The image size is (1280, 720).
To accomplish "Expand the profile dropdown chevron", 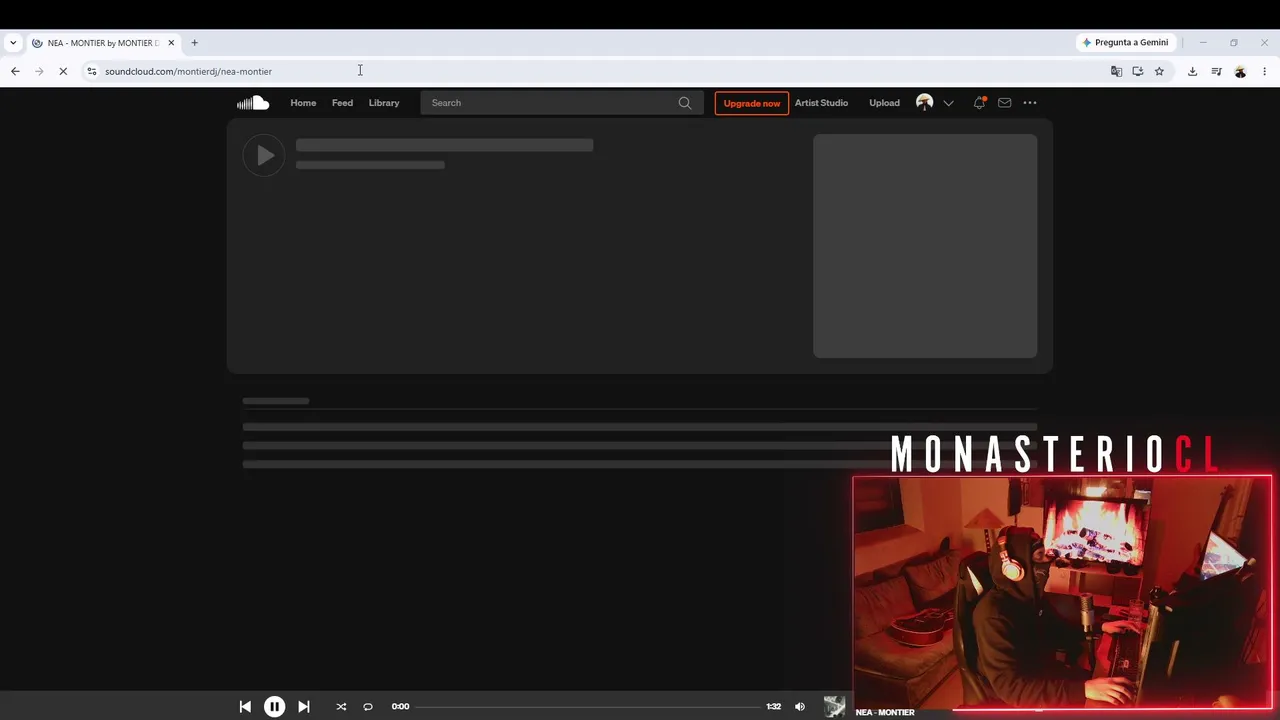I will click(x=948, y=103).
